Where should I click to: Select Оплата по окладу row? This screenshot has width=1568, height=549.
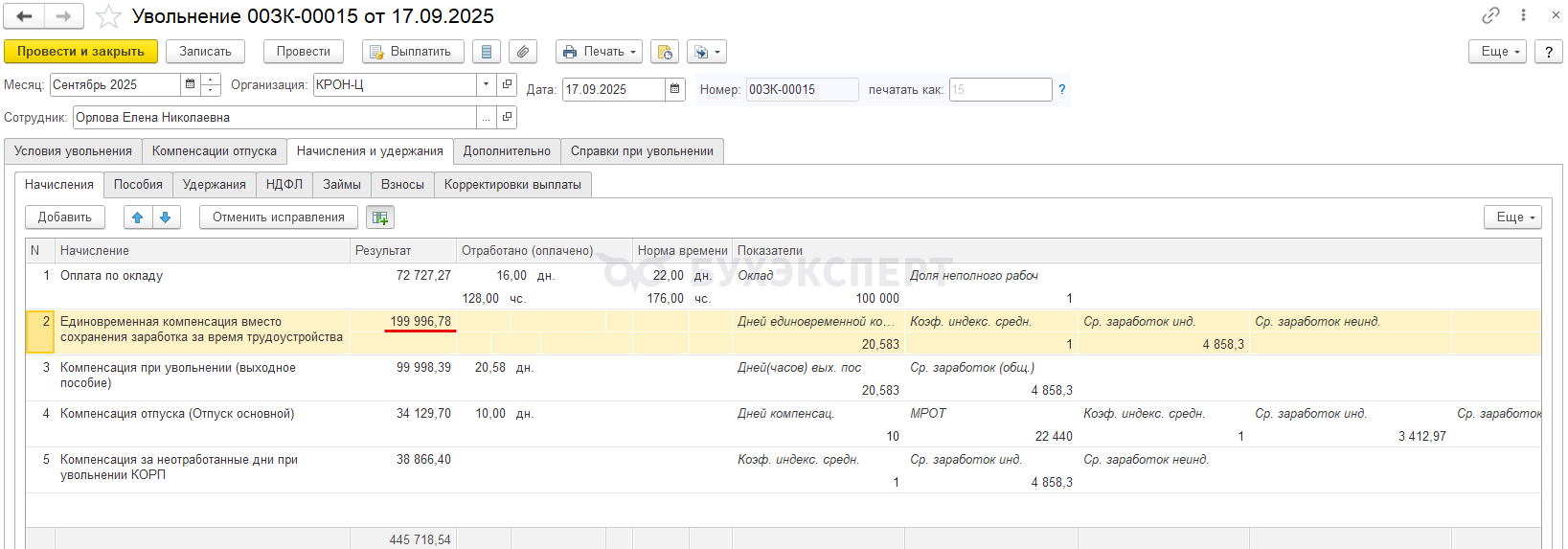(x=783, y=286)
